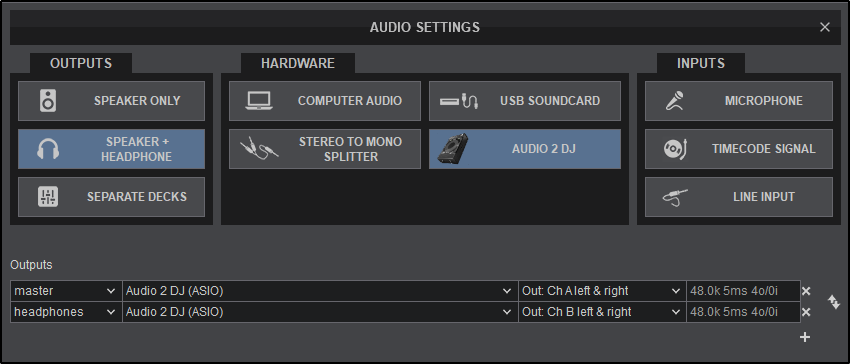850x364 pixels.
Task: Click the headphones icon for Speaker + Headphone
Action: click(x=48, y=149)
